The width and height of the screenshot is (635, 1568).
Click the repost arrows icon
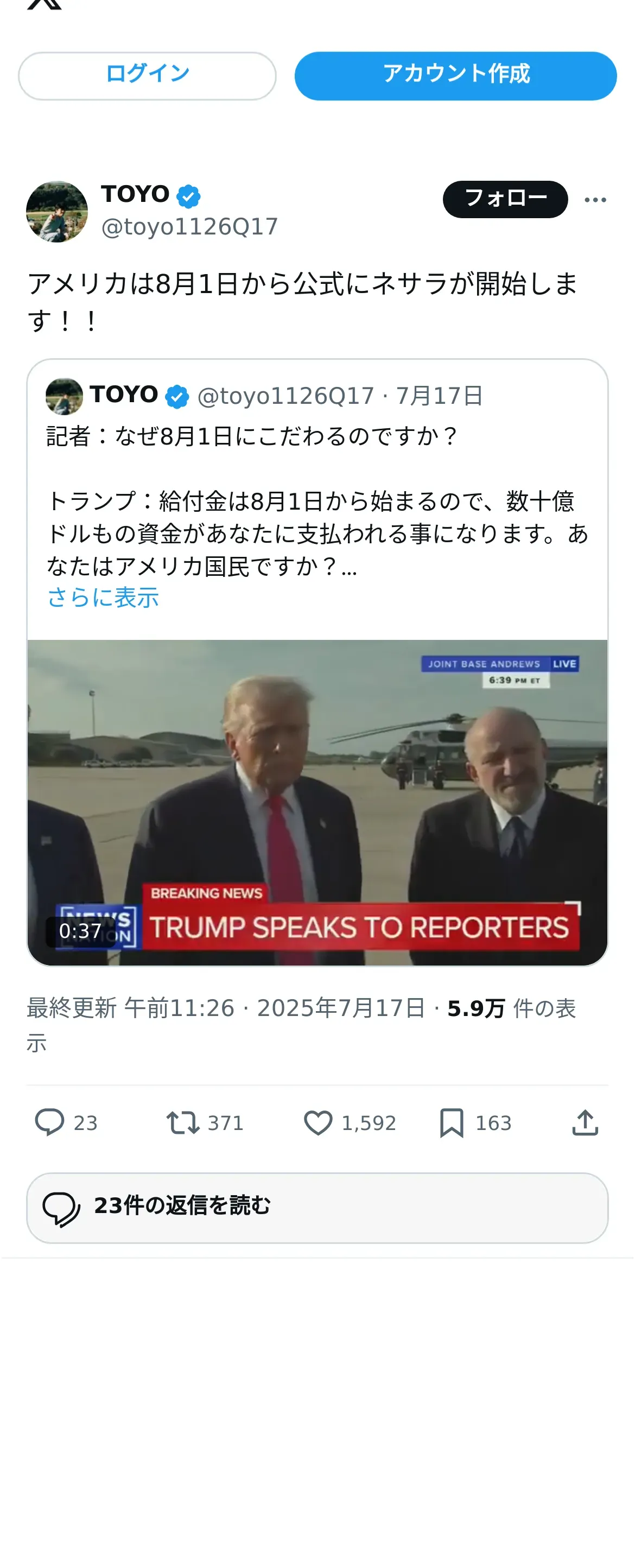coord(183,1122)
